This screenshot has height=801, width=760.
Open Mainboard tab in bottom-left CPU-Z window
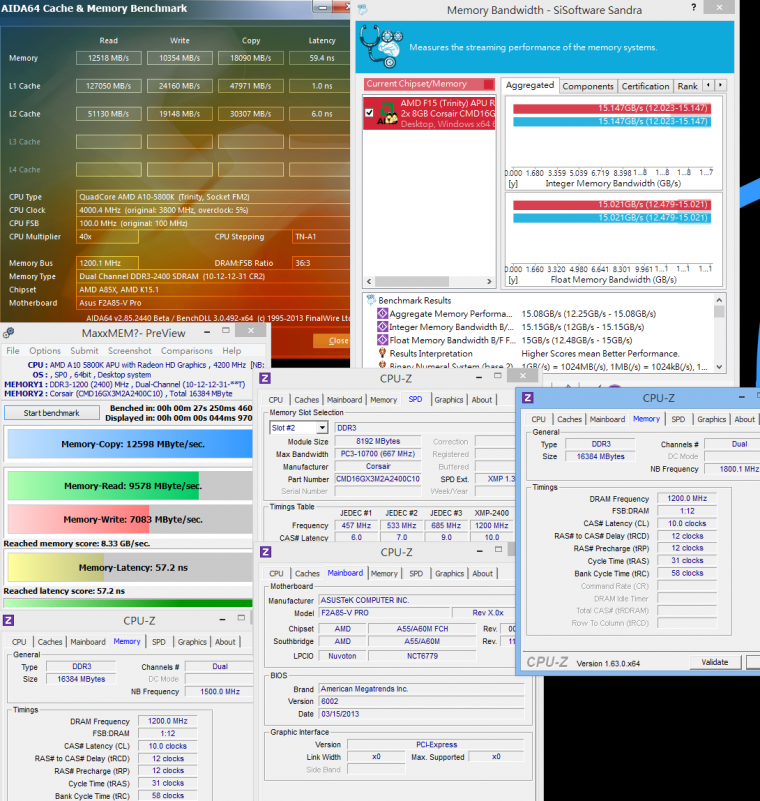click(x=88, y=642)
